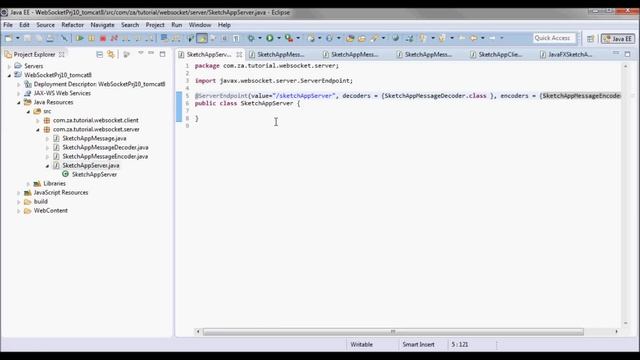Collapse the SketchAppServer.java node
This screenshot has width=640, height=360.
point(47,166)
